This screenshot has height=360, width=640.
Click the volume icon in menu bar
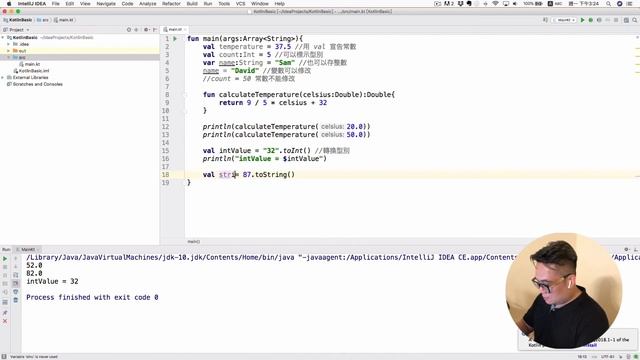[515, 4]
